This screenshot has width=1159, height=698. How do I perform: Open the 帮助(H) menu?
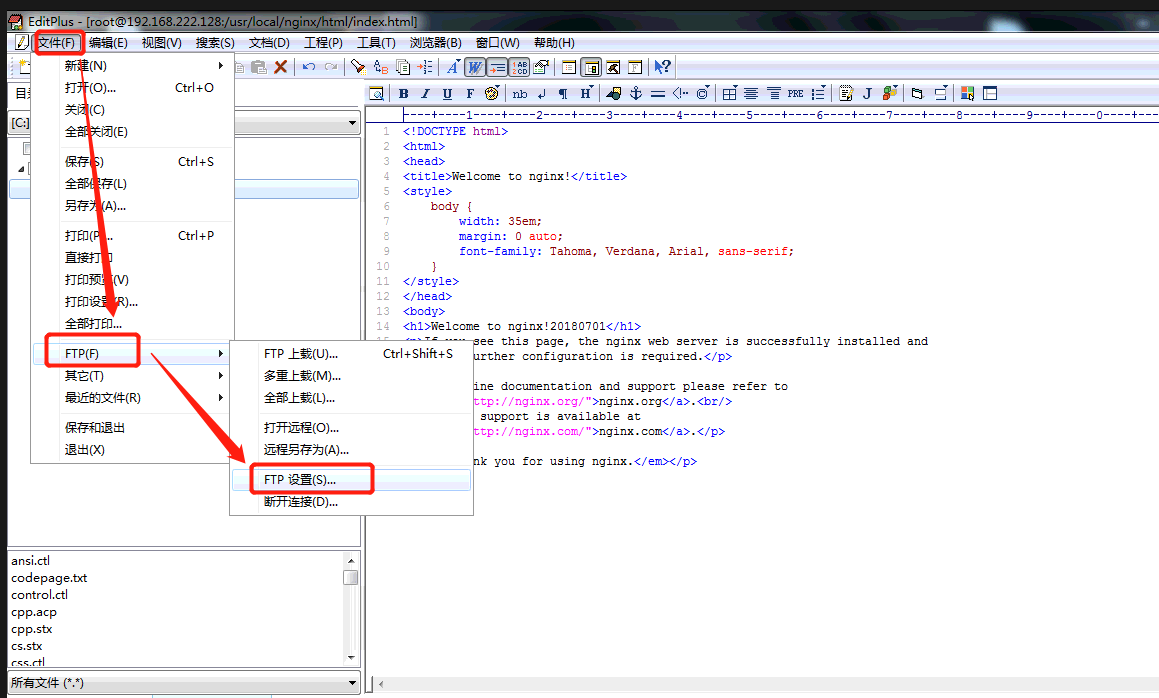pyautogui.click(x=554, y=43)
